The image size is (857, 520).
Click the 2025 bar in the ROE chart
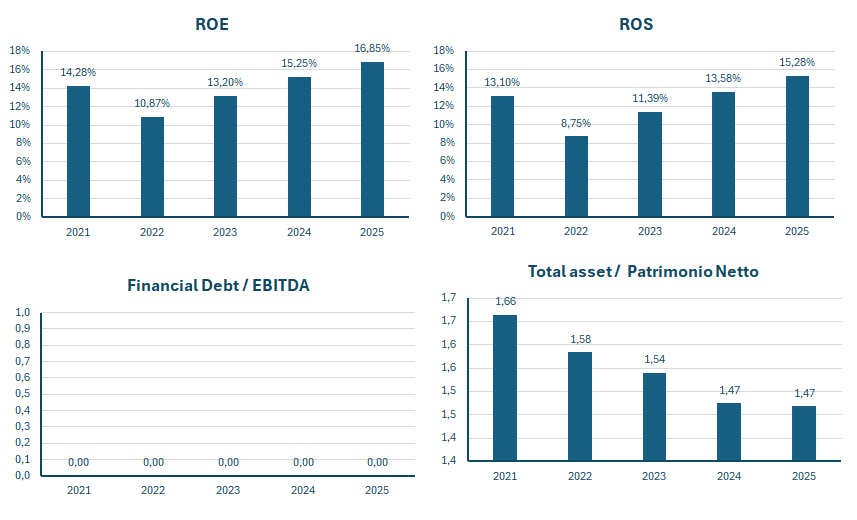[x=372, y=139]
